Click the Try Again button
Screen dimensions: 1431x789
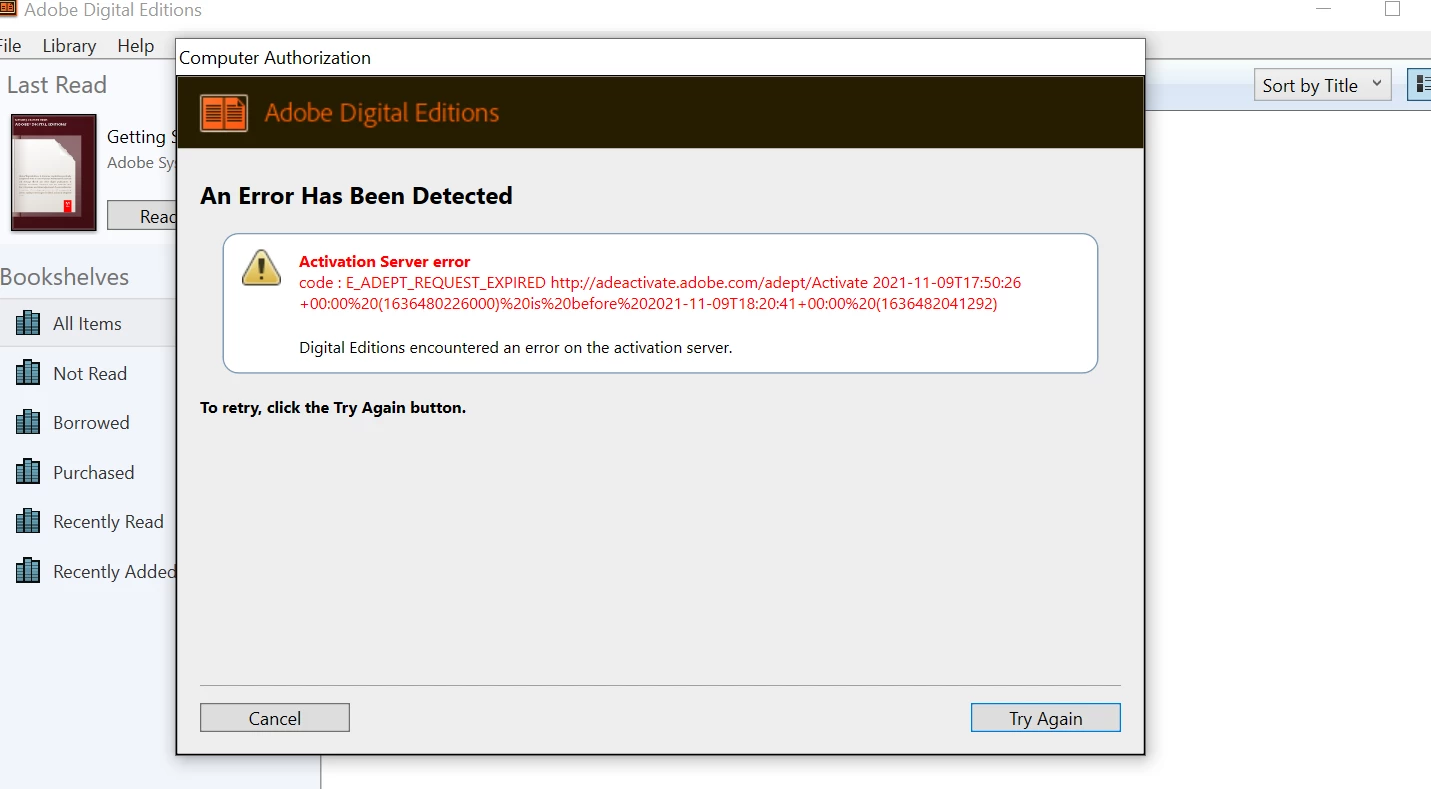tap(1045, 718)
